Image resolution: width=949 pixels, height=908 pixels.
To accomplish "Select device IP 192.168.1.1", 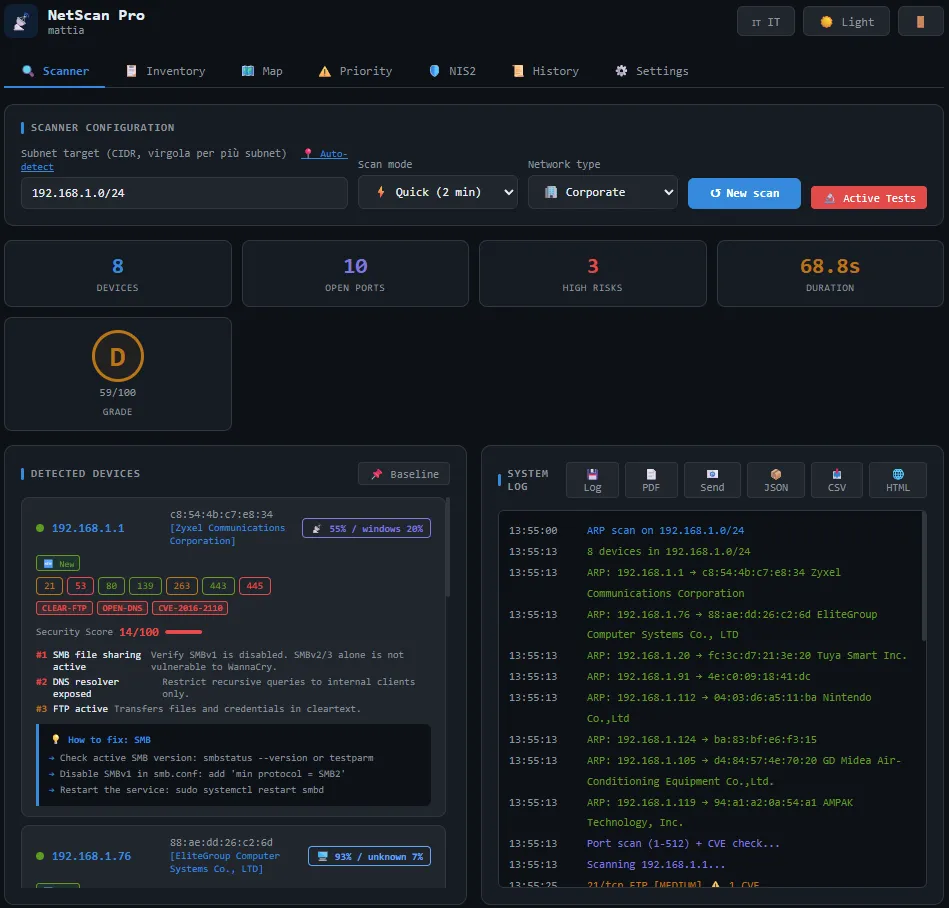I will coord(88,528).
